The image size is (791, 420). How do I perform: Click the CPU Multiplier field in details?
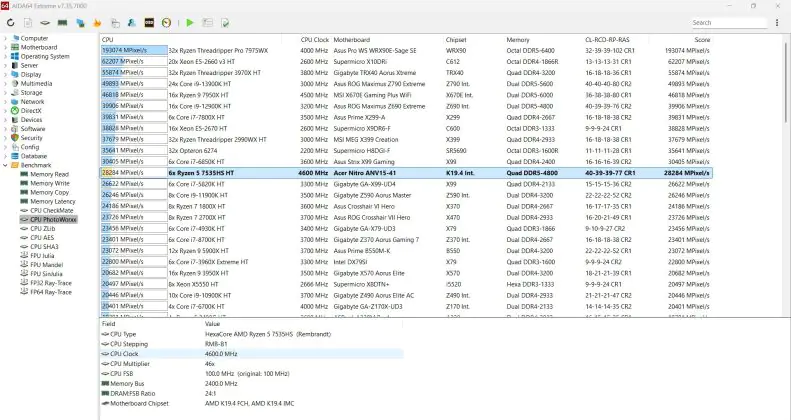coord(252,364)
